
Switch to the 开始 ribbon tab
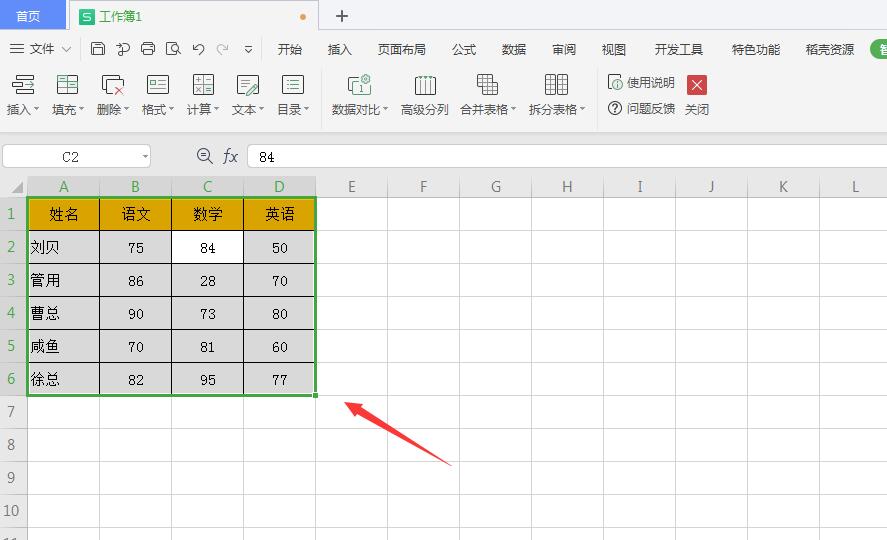(x=290, y=50)
